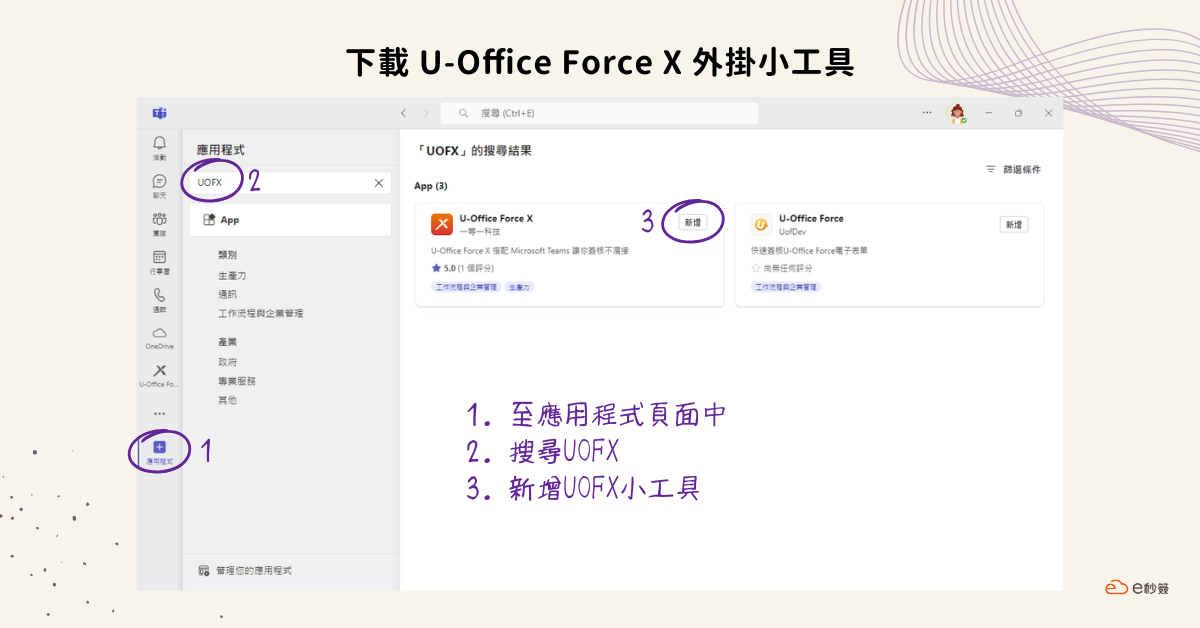Click the 工作流程與企業管理 tag on U-Office Force X
The image size is (1200, 628).
click(466, 287)
